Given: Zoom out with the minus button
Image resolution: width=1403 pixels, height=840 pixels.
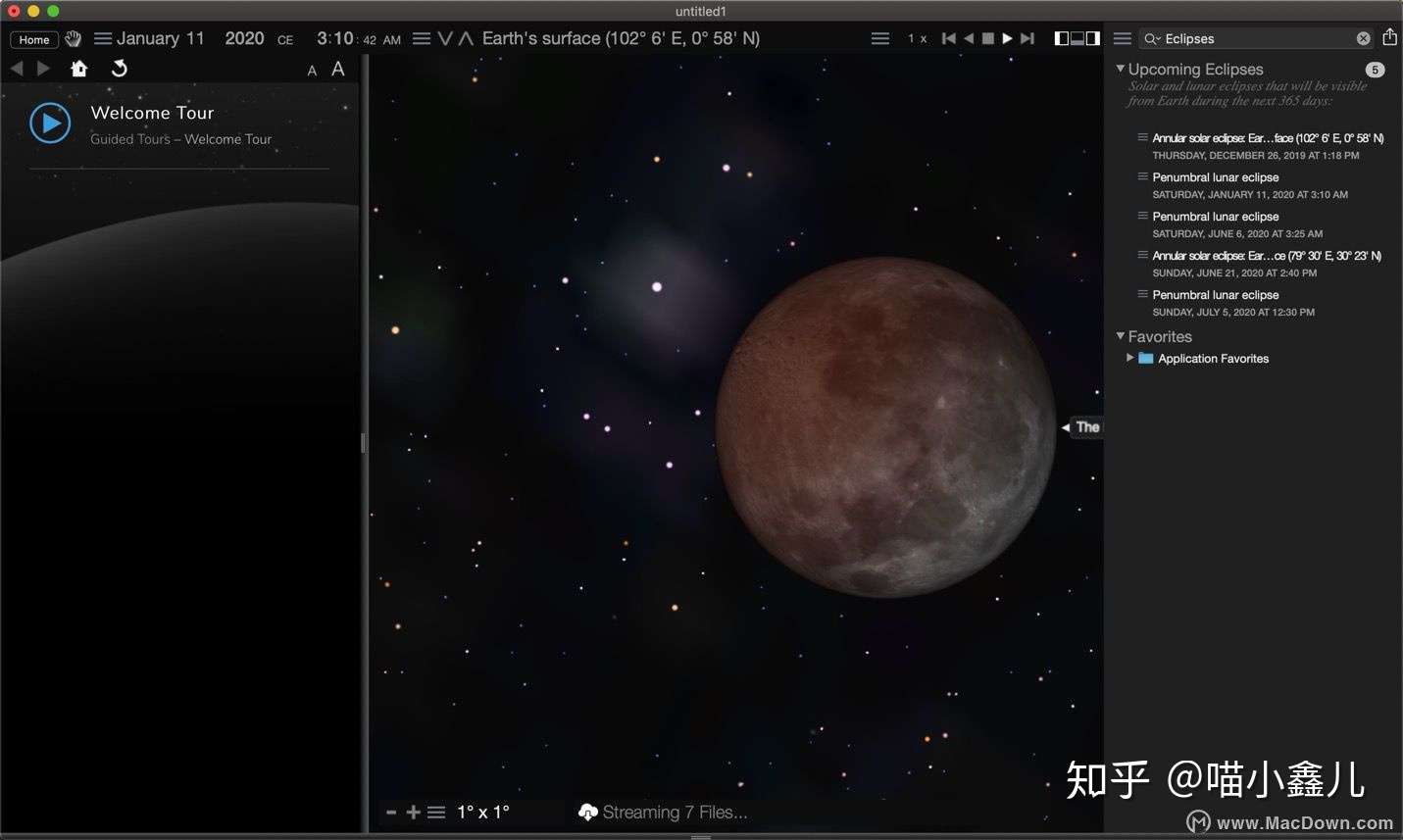Looking at the screenshot, I should [x=391, y=813].
